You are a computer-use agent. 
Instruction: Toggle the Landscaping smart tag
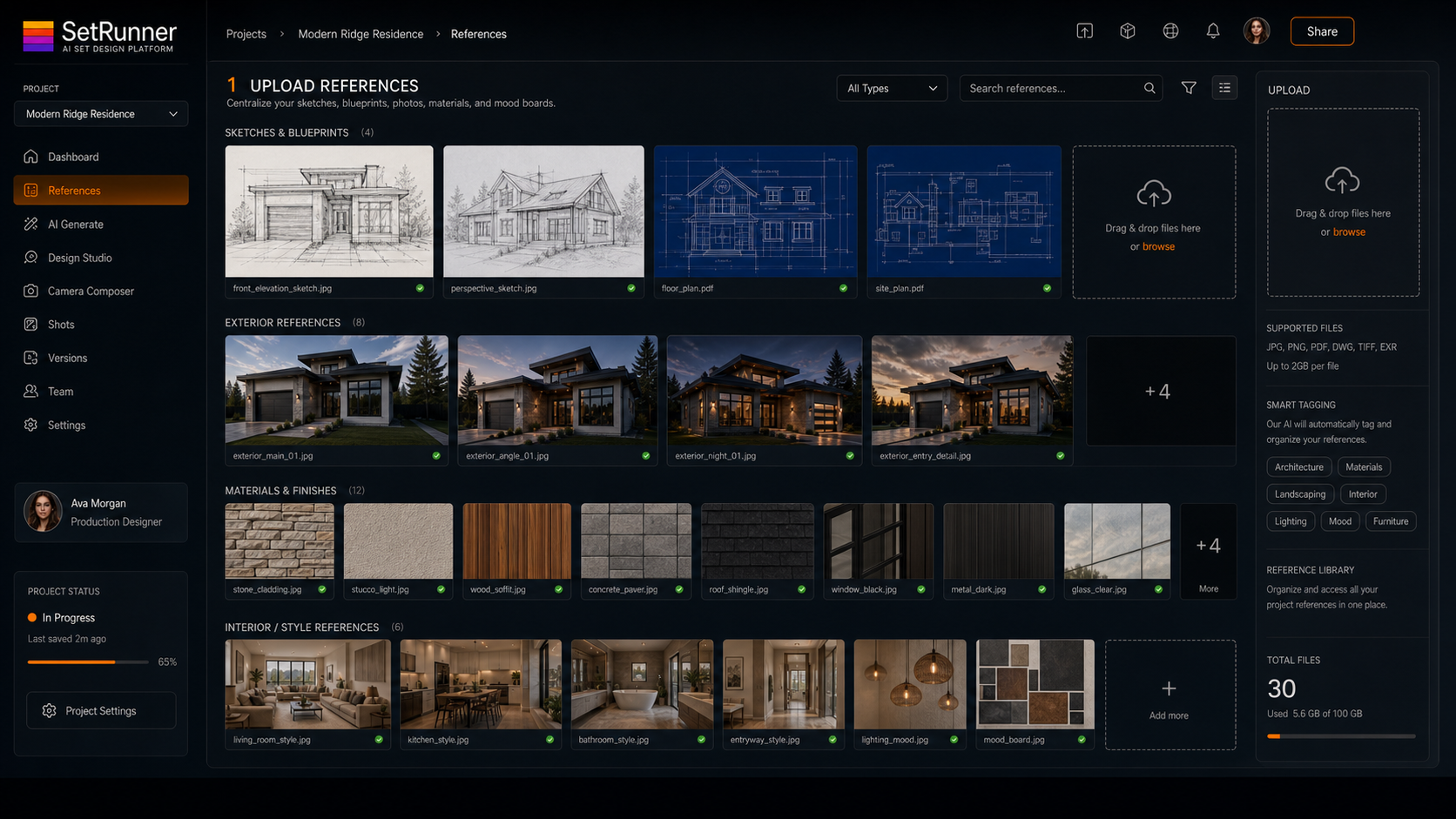click(x=1300, y=494)
